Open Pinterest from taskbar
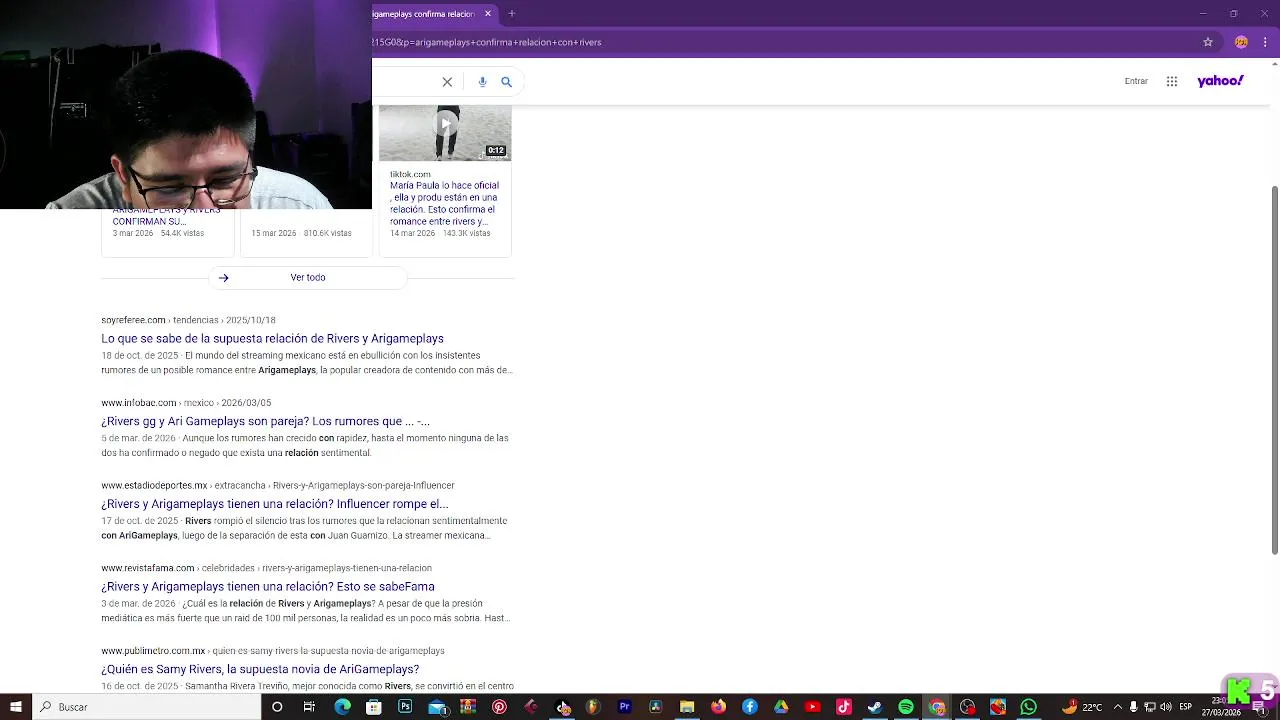 [x=499, y=707]
